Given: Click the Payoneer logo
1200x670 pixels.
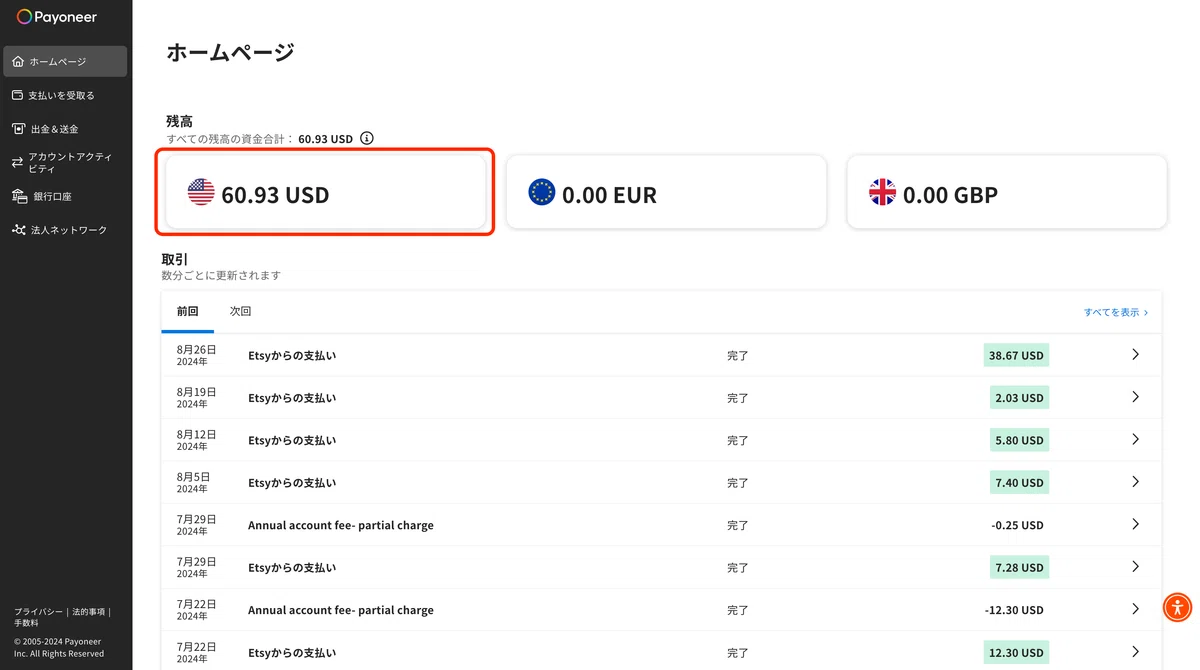Looking at the screenshot, I should pos(57,17).
